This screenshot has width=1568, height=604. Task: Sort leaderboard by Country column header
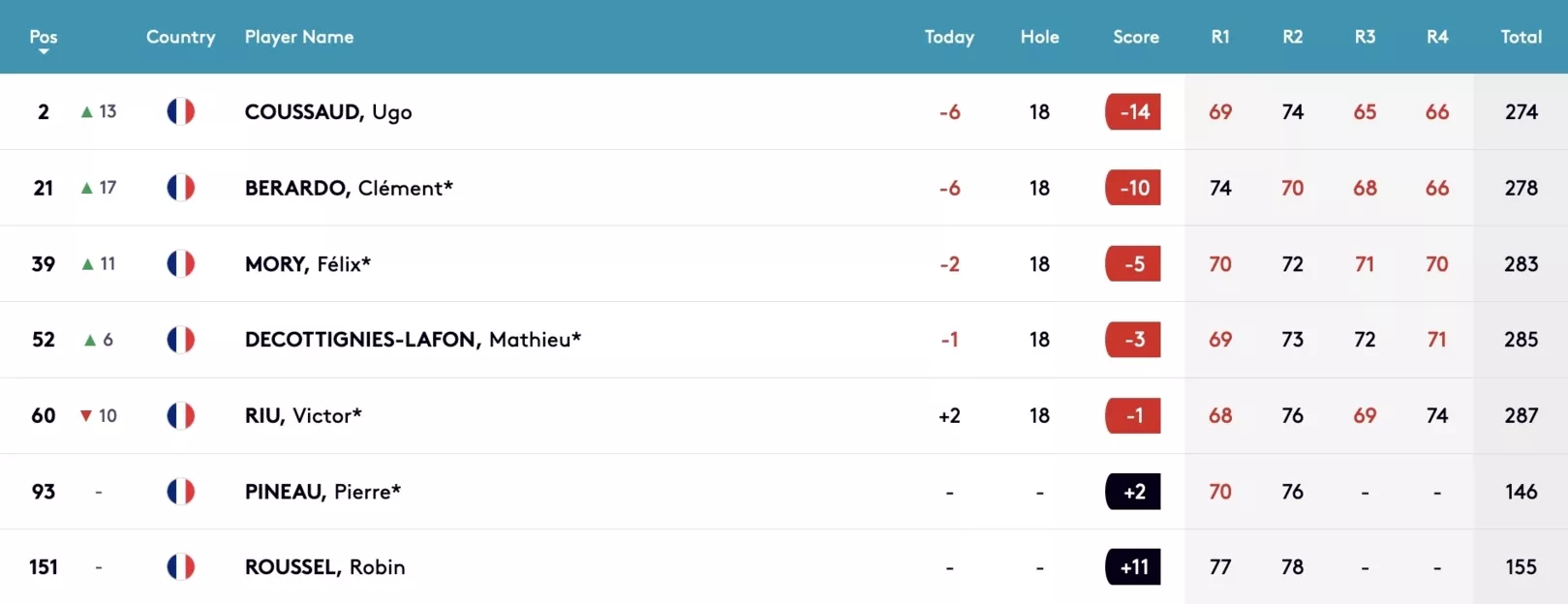click(181, 37)
